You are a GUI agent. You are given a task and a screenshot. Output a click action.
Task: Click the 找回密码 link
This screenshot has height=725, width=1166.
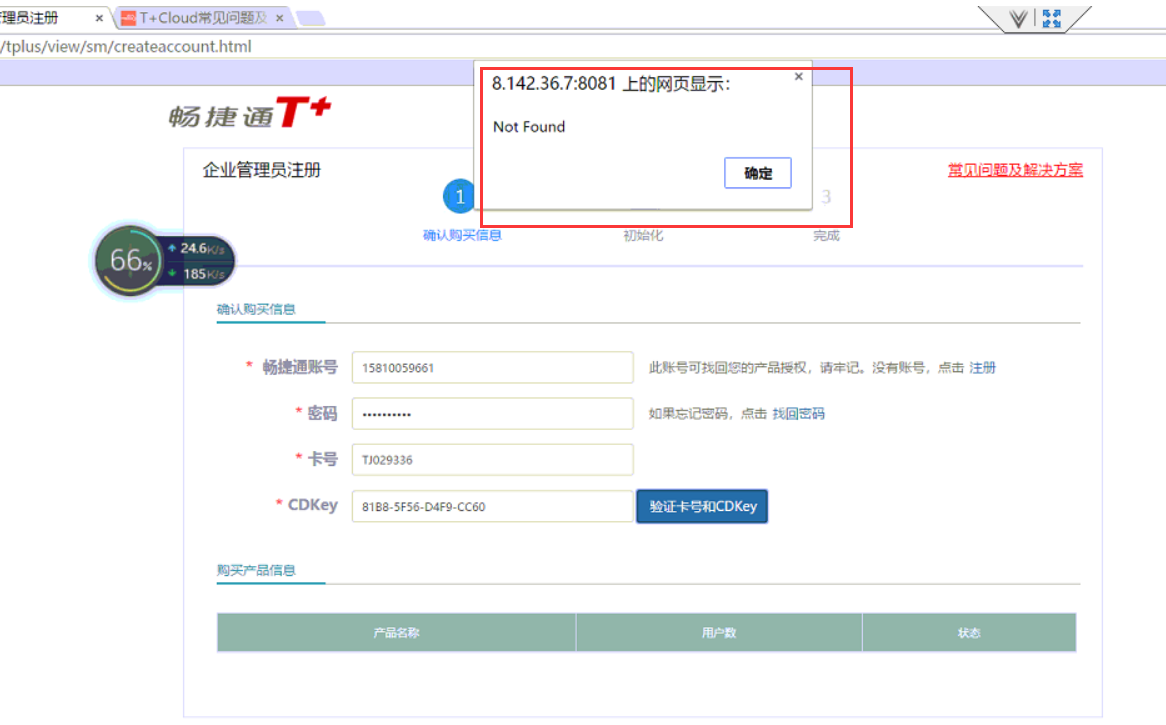798,413
